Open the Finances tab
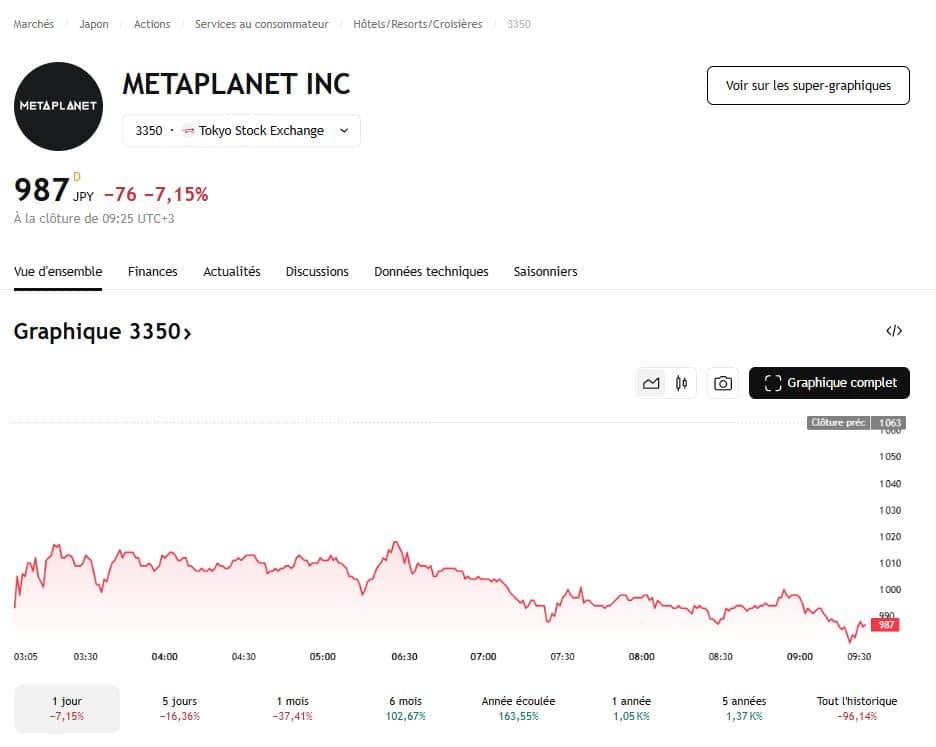 (x=152, y=272)
